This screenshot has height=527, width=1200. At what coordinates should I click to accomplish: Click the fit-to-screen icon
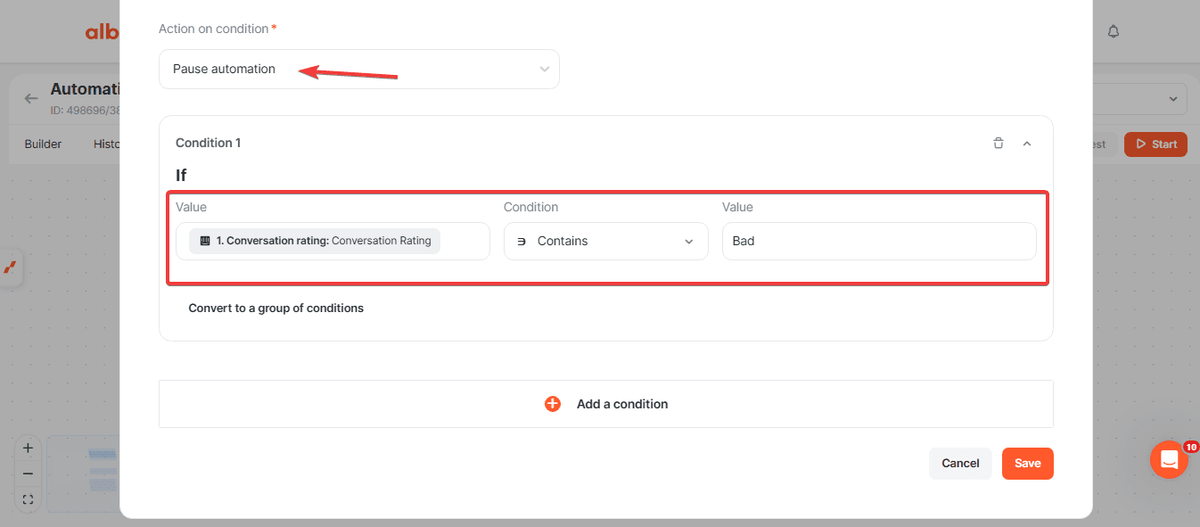tap(28, 500)
